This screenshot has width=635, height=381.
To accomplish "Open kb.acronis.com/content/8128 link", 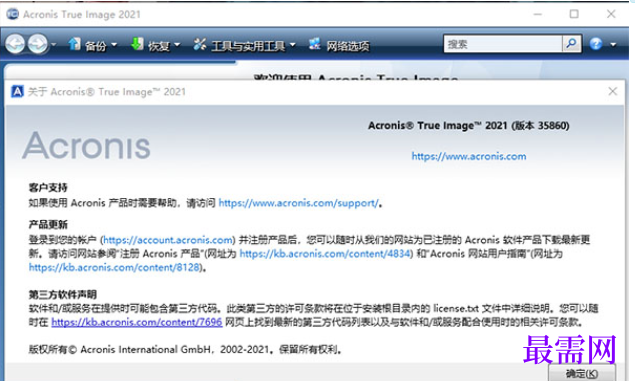I will click(x=114, y=267).
